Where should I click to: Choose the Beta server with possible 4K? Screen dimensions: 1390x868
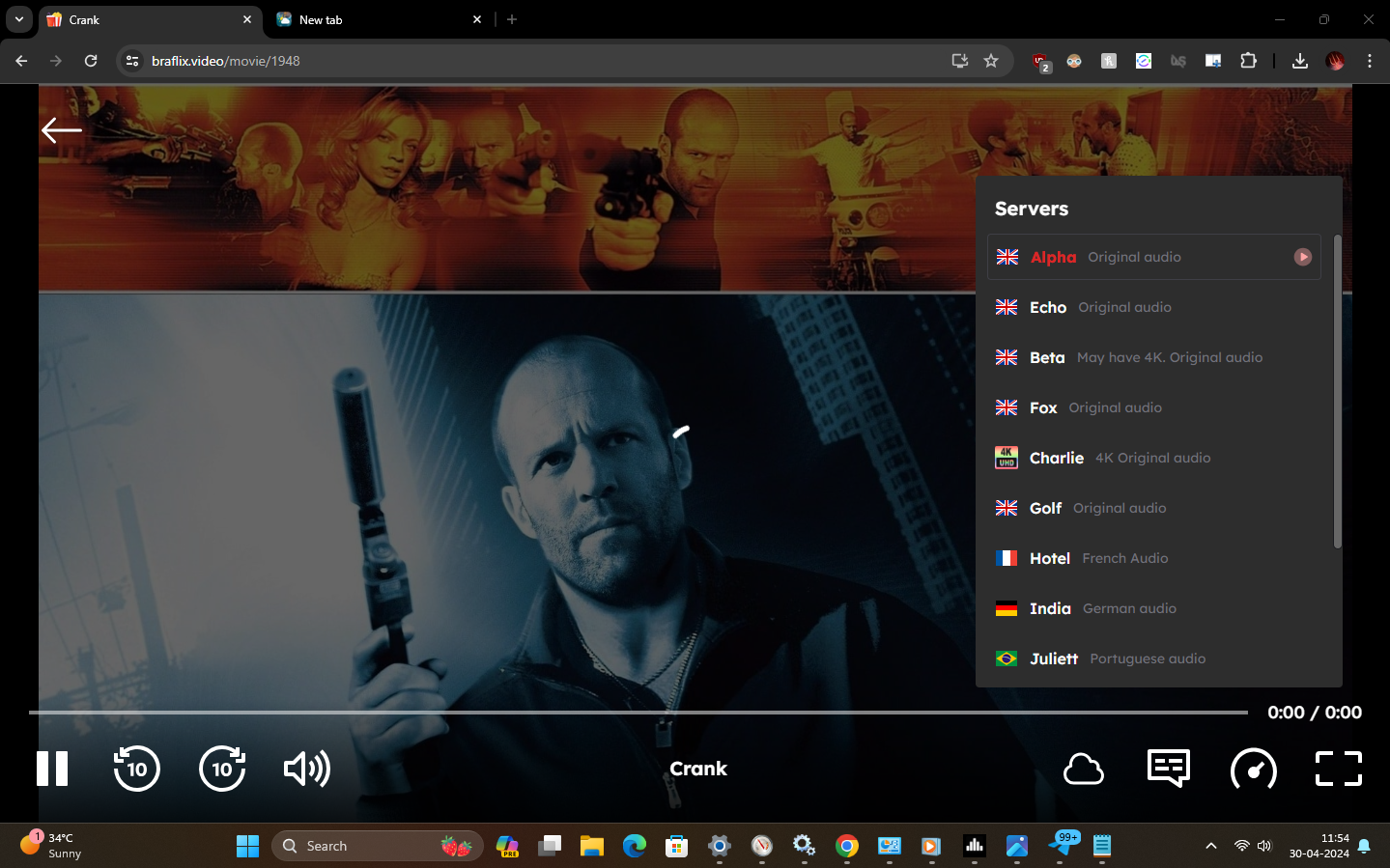click(1154, 357)
